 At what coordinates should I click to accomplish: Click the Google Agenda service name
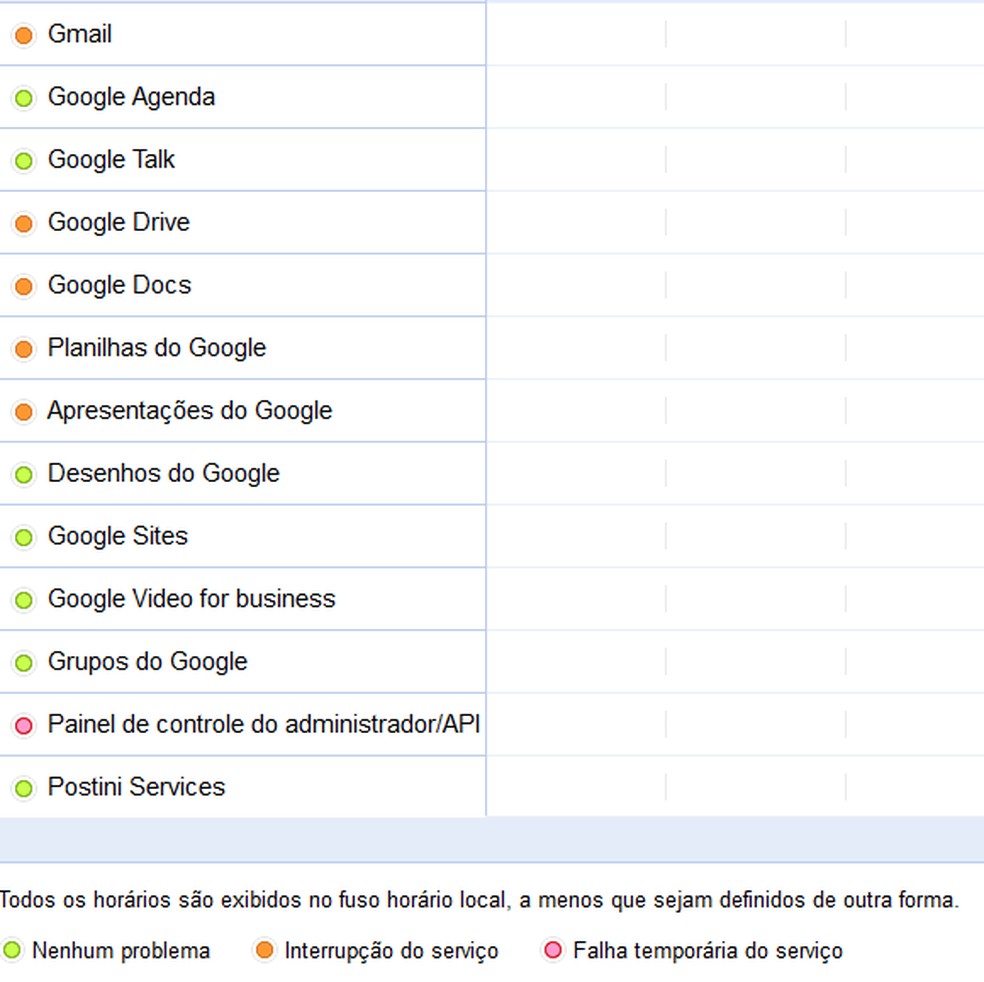pos(131,97)
